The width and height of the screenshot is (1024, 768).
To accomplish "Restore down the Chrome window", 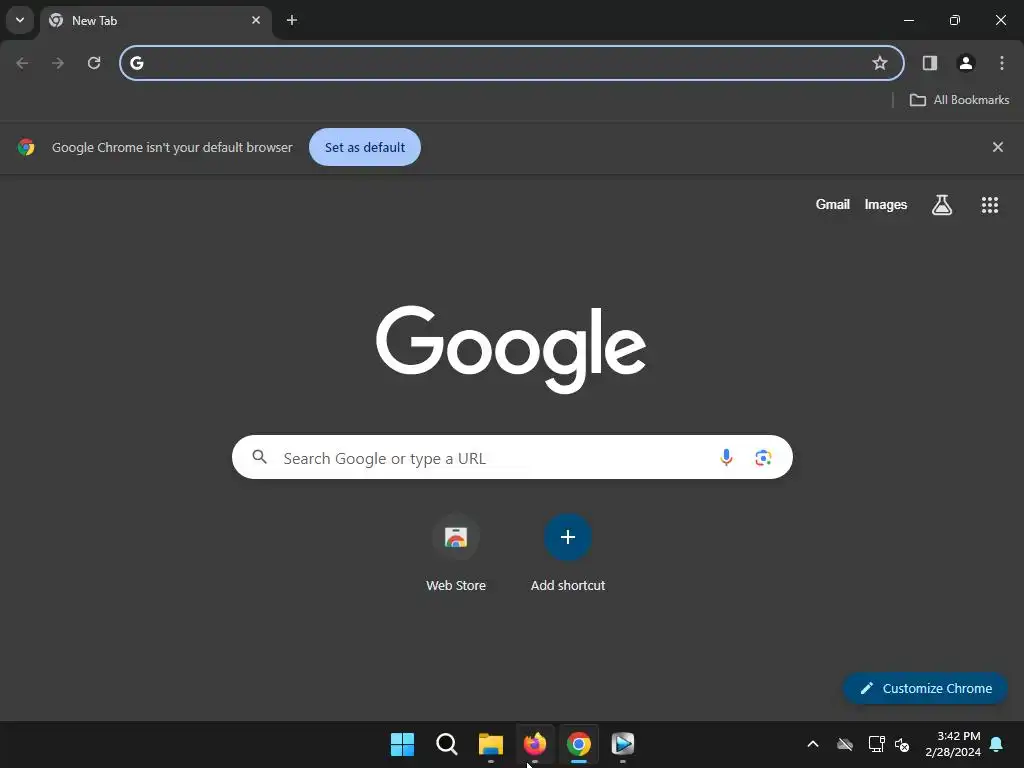I will click(955, 20).
